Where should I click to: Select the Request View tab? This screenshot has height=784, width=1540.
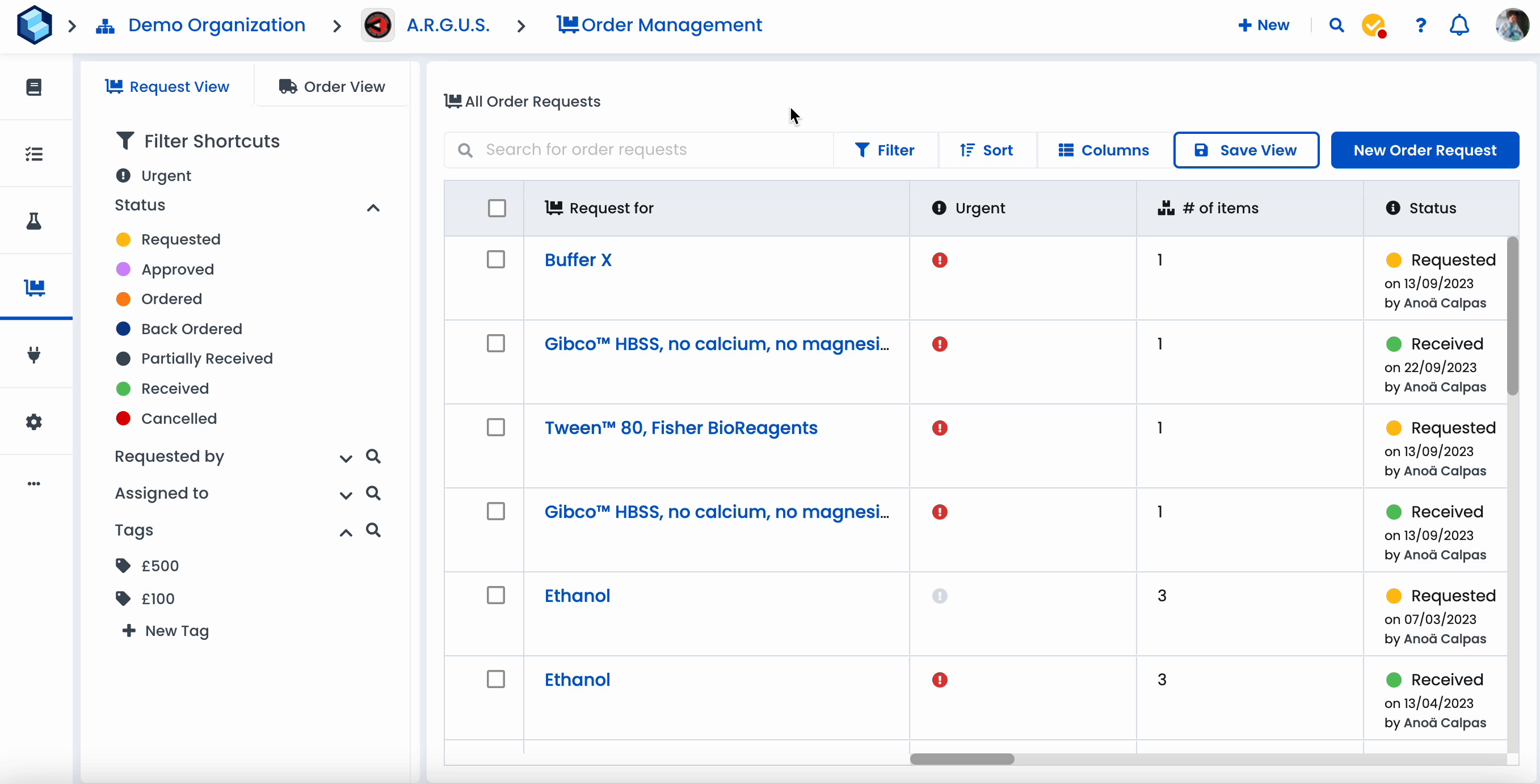pos(167,87)
